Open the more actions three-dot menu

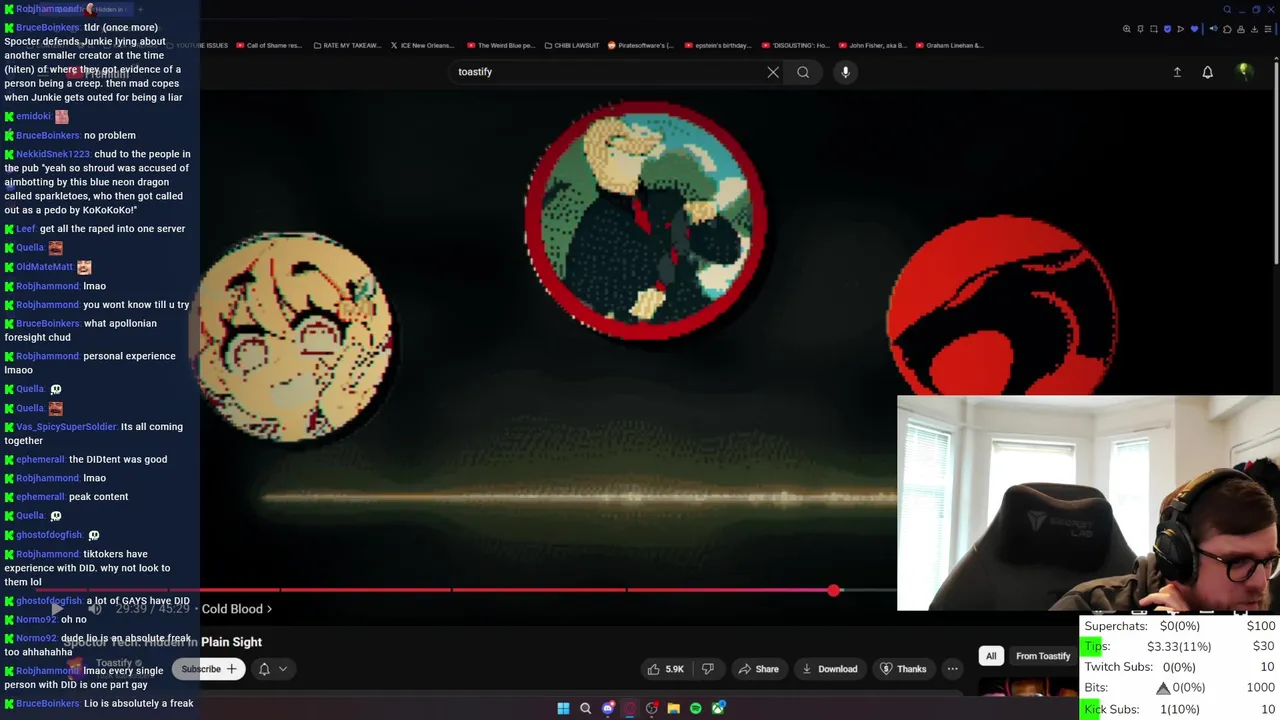(952, 669)
